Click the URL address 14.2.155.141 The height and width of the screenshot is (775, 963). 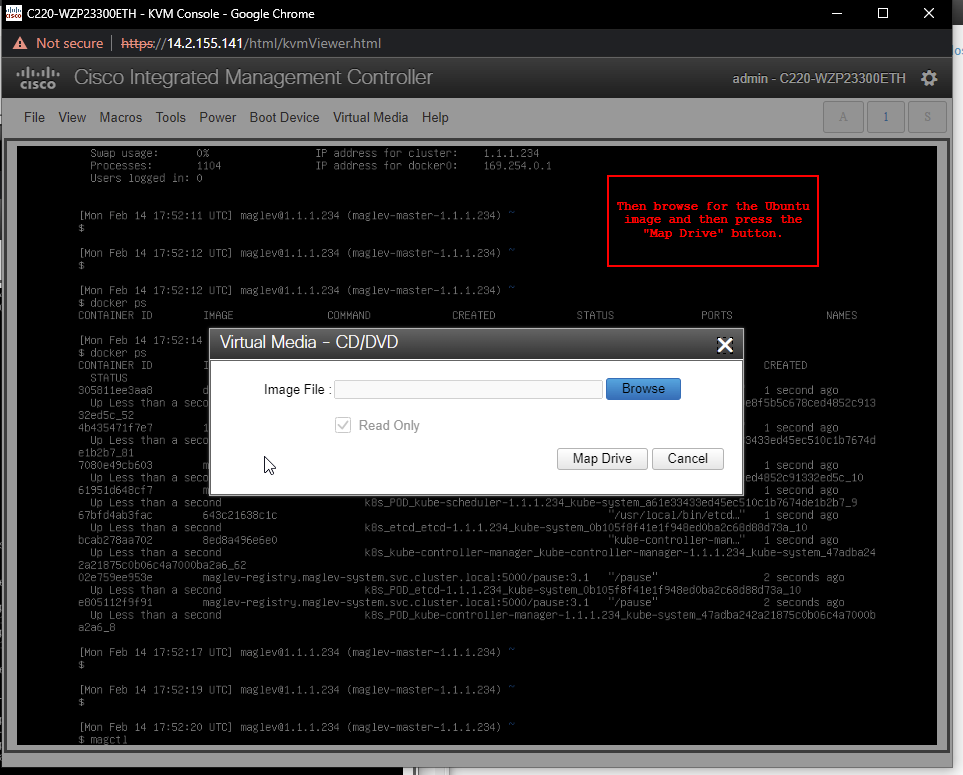click(205, 43)
